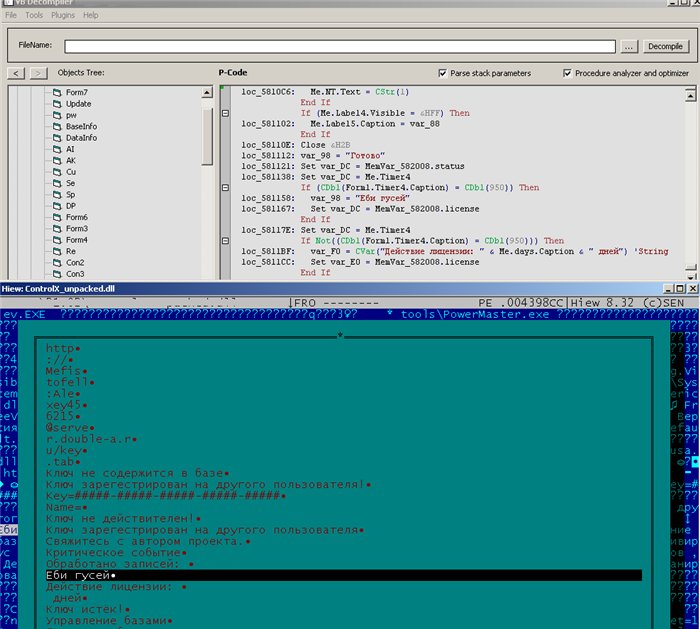Image resolution: width=700 pixels, height=629 pixels.
Task: Click the Con2 object icon
Action: tap(57, 263)
